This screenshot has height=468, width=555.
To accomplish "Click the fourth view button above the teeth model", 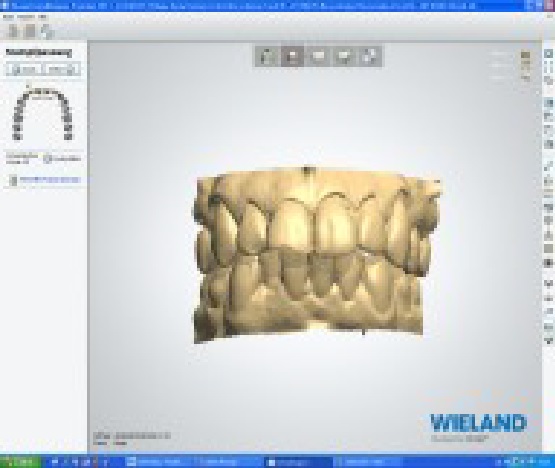I will point(344,56).
